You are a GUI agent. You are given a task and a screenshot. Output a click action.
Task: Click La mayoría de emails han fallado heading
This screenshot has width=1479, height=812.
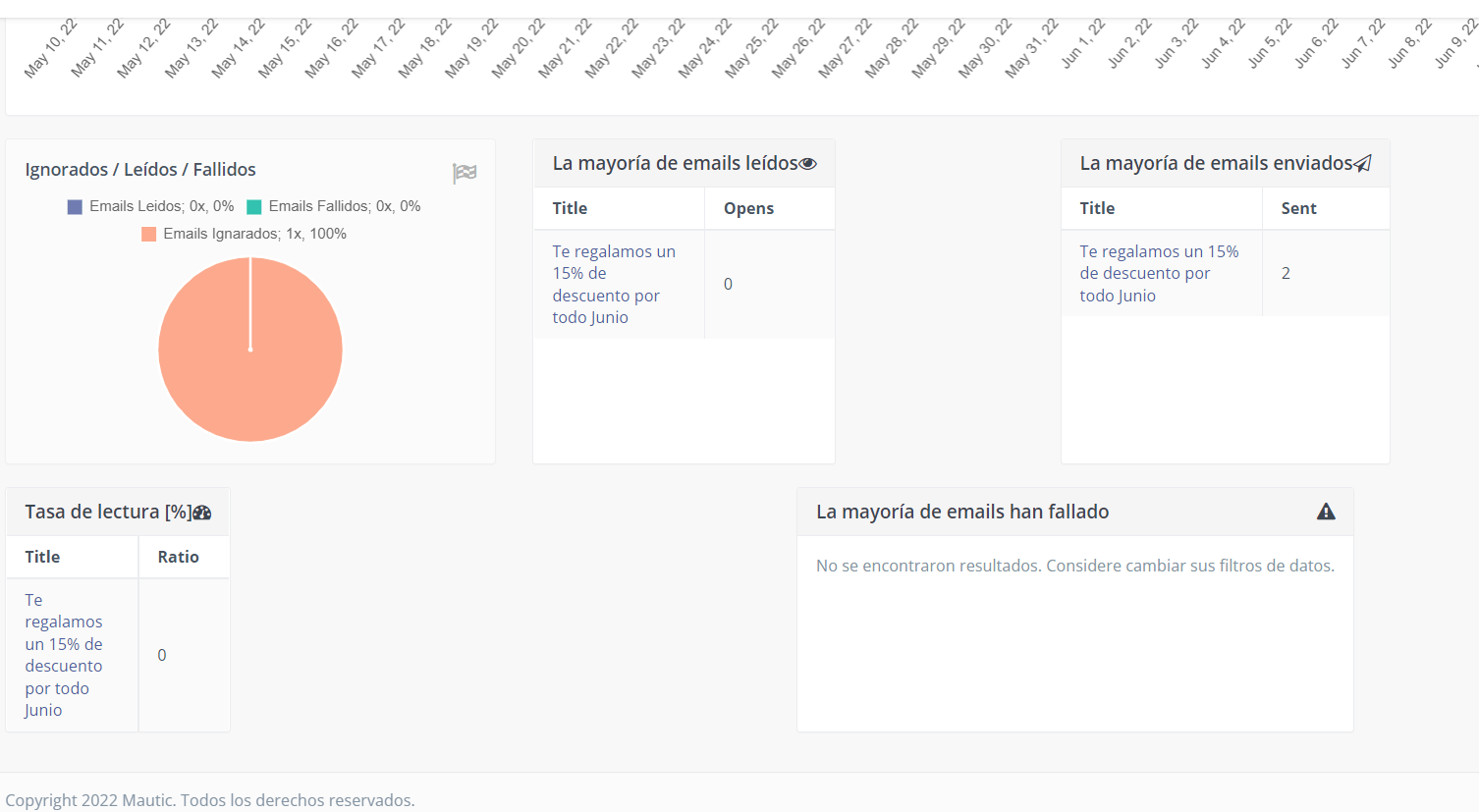pyautogui.click(x=962, y=512)
